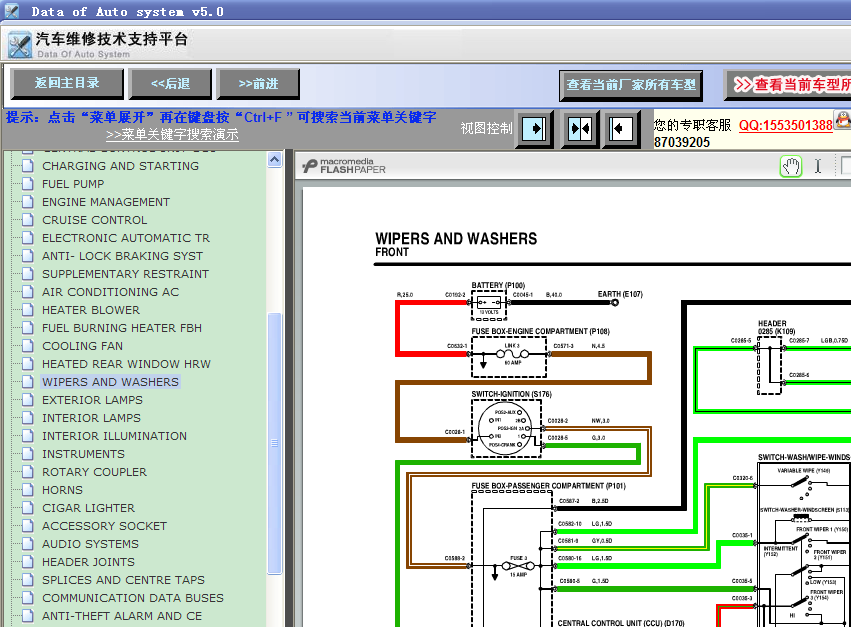Click the red 查看当前车型 button
Image resolution: width=851 pixels, height=627 pixels.
click(x=788, y=85)
